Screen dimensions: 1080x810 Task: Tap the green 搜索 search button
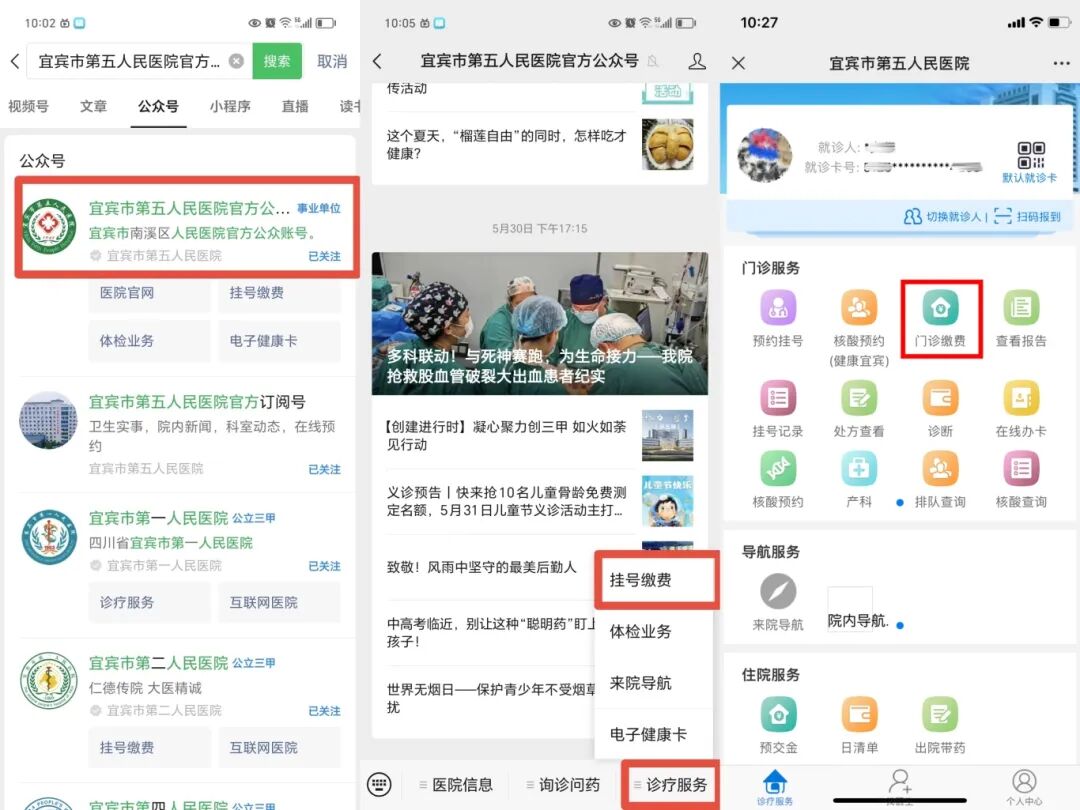coord(277,61)
